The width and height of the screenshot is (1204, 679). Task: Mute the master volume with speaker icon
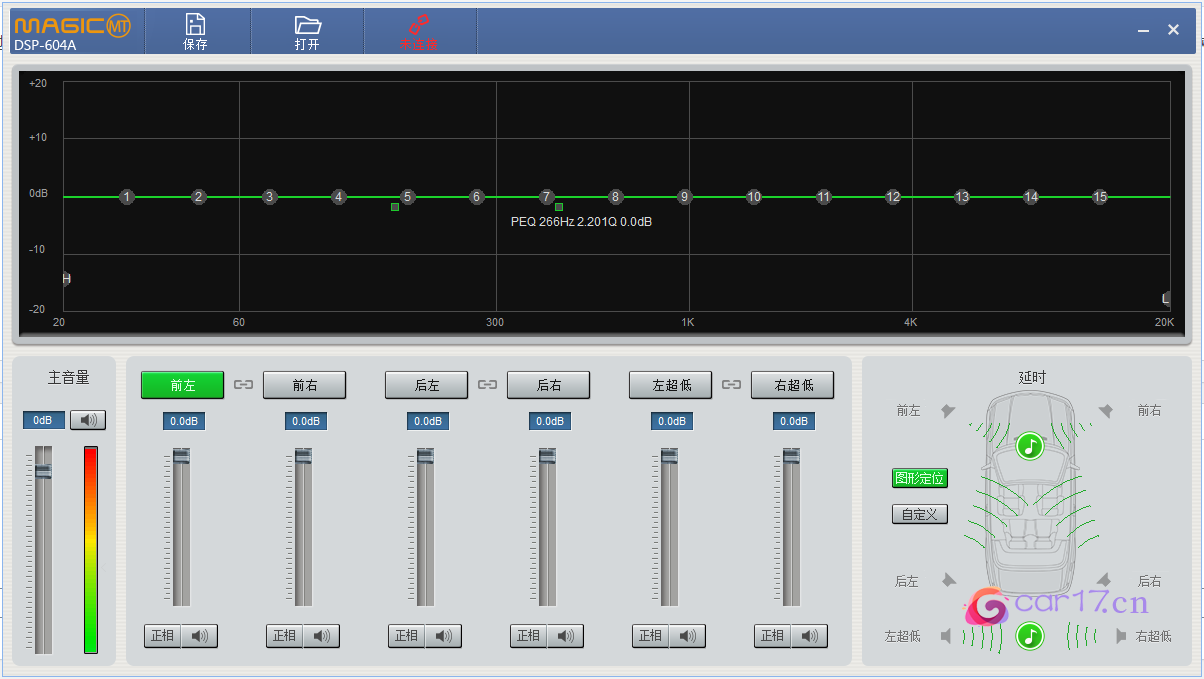point(88,420)
